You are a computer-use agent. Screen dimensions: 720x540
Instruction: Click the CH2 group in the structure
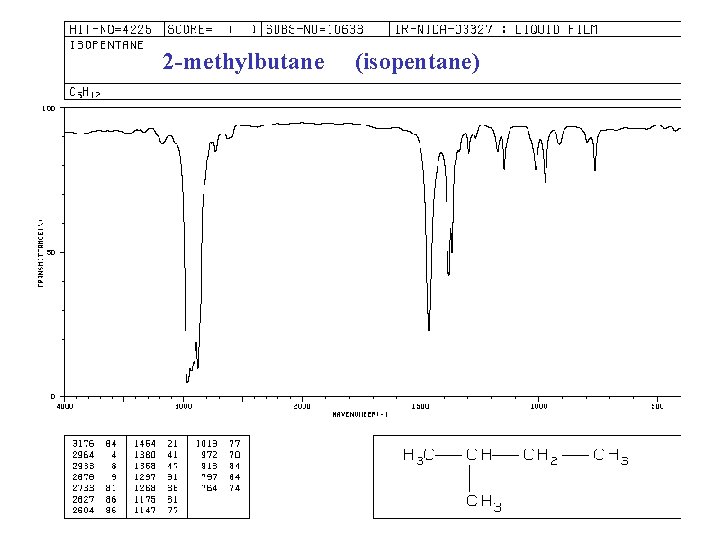click(x=540, y=456)
